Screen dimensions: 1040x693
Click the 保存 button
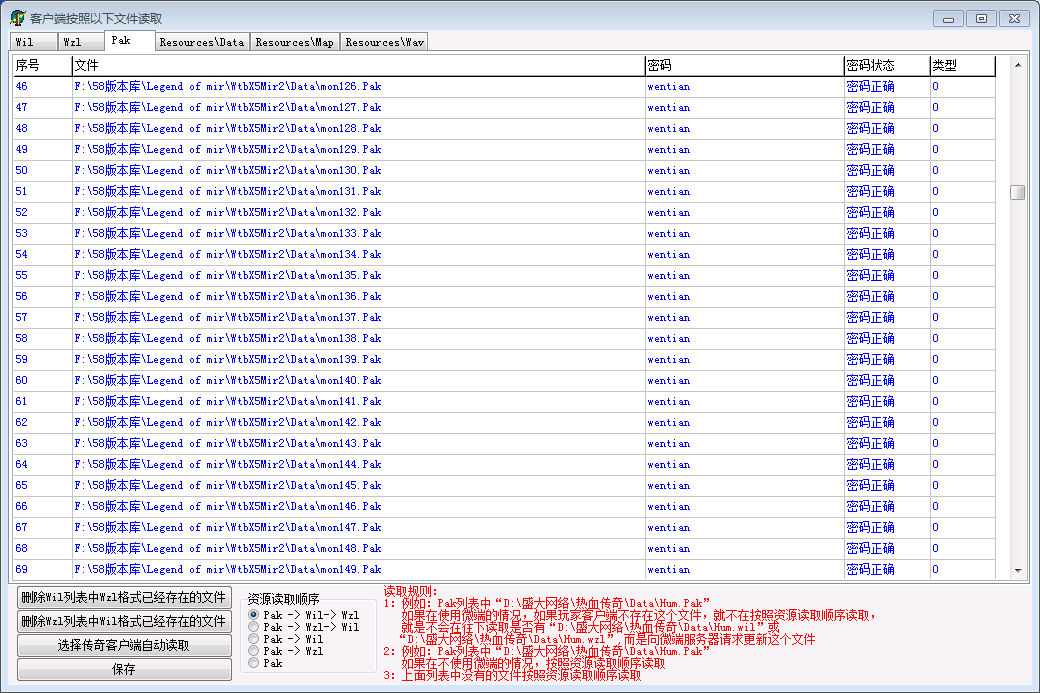(124, 670)
